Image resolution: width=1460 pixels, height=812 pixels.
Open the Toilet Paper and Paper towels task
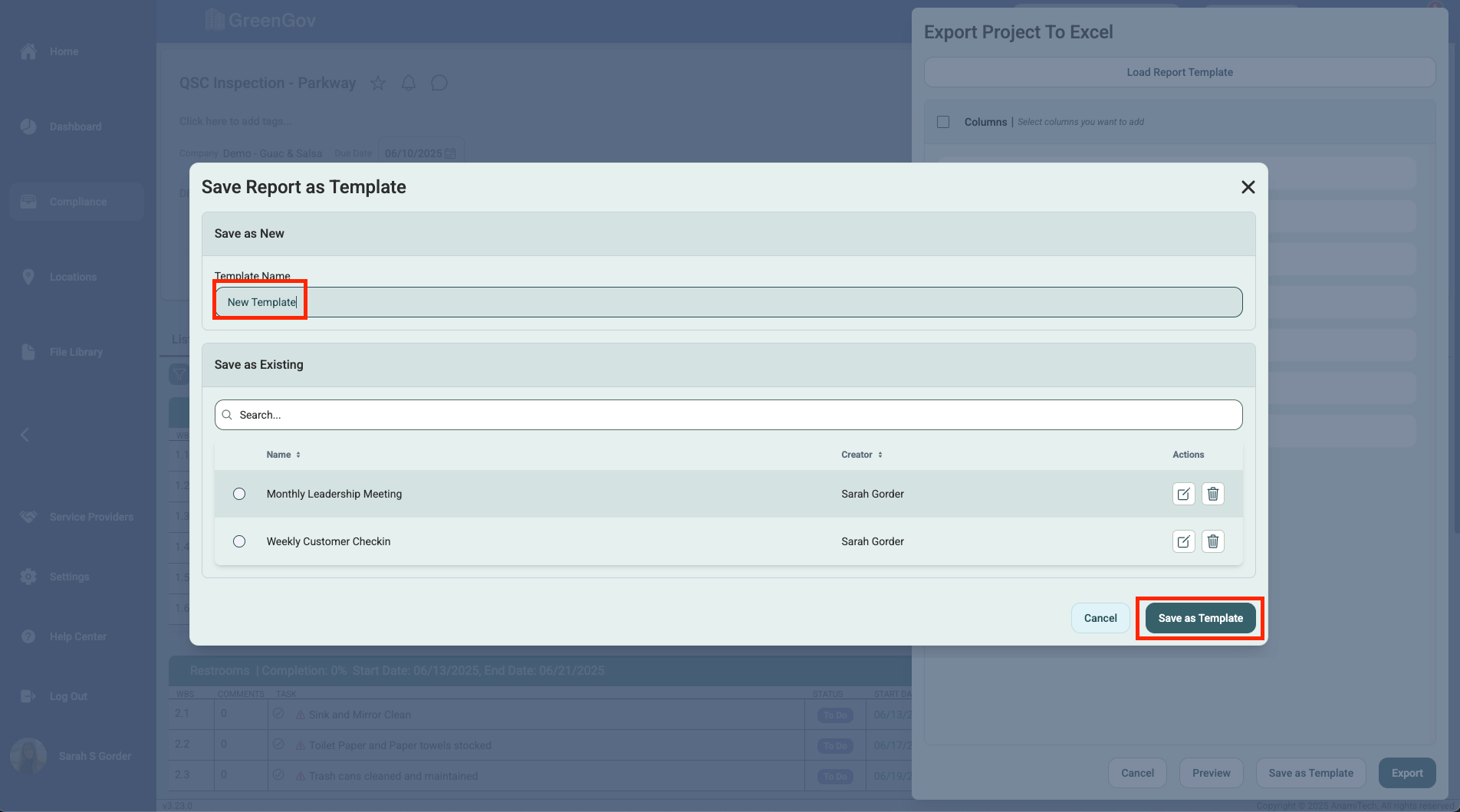click(x=400, y=745)
